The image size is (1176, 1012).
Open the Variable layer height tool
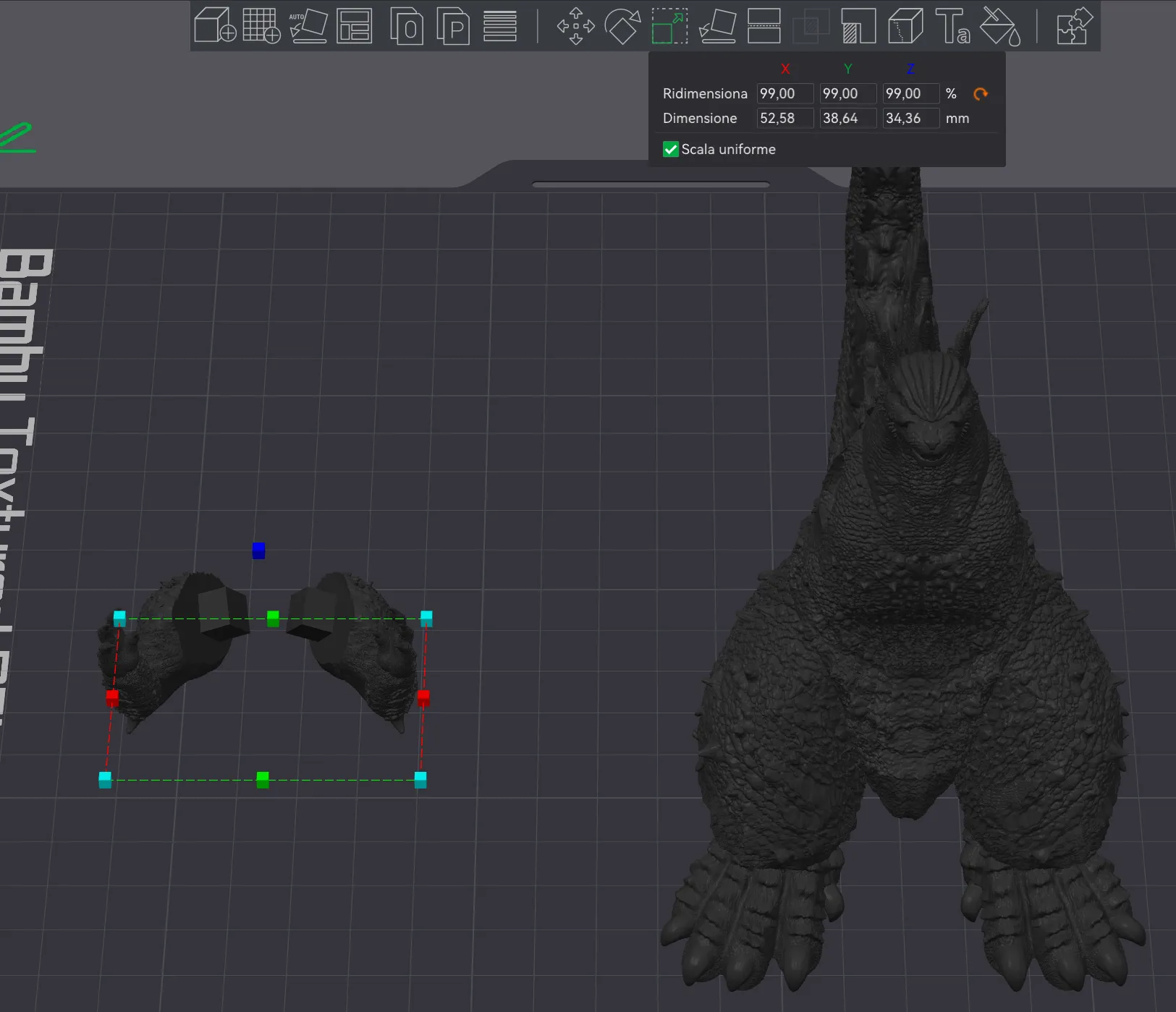tap(500, 26)
